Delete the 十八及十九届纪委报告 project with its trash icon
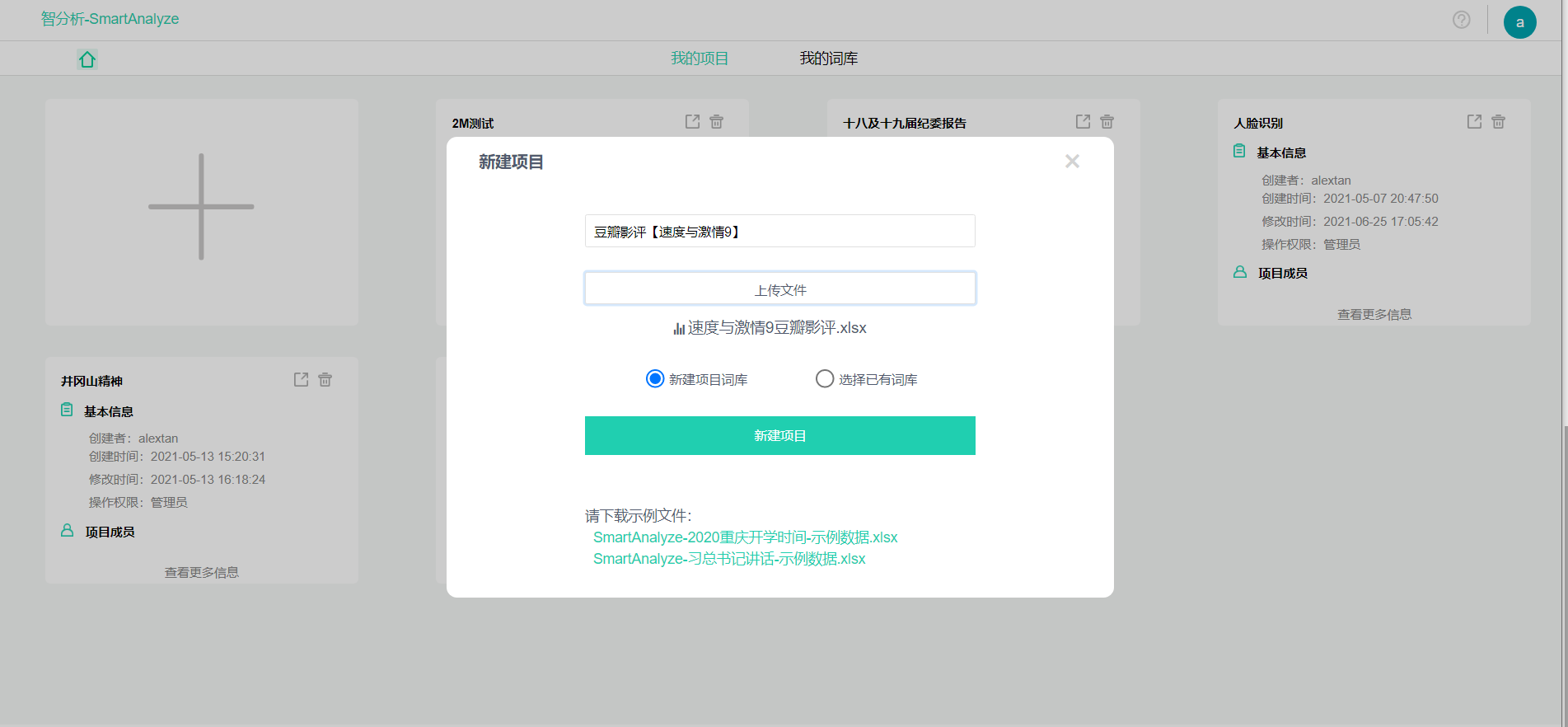1568x727 pixels. click(x=1107, y=122)
